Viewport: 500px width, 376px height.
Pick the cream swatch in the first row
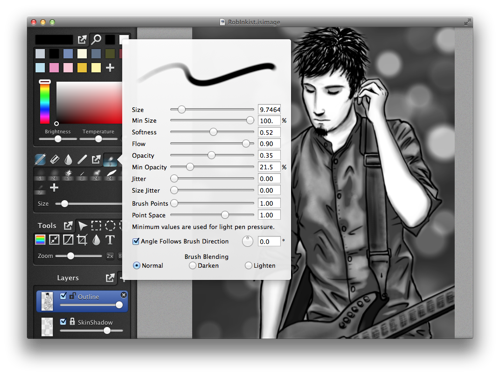pos(82,54)
